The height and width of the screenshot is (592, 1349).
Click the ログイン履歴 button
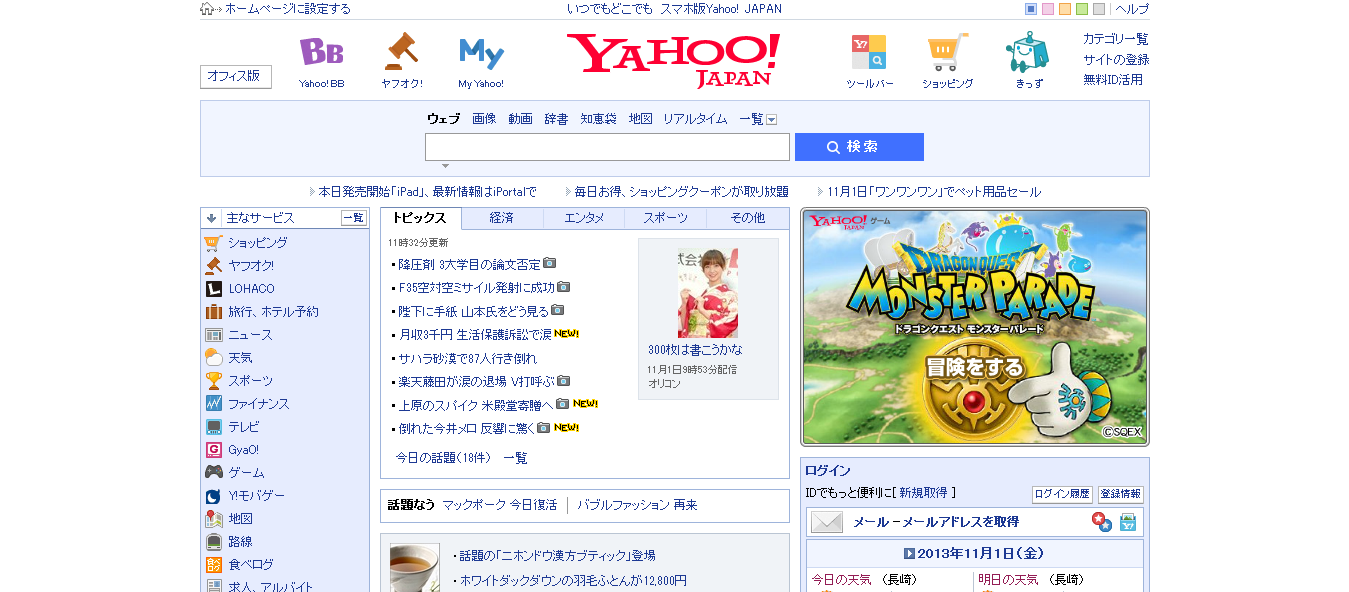[x=1062, y=494]
